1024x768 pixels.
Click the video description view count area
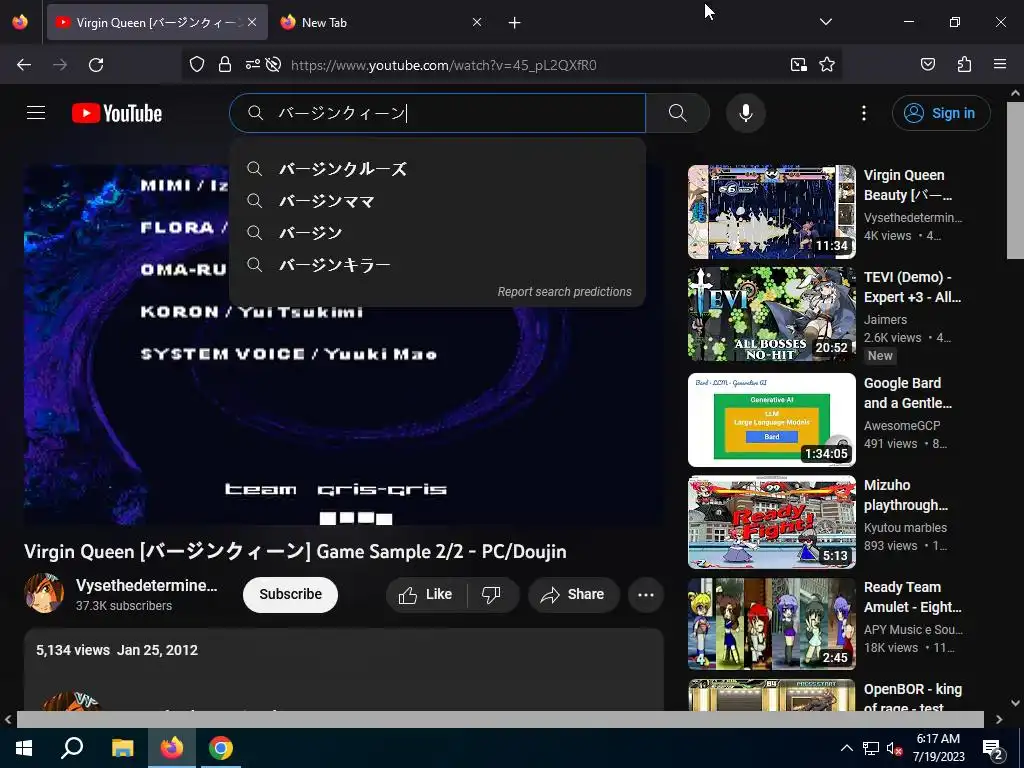click(117, 650)
